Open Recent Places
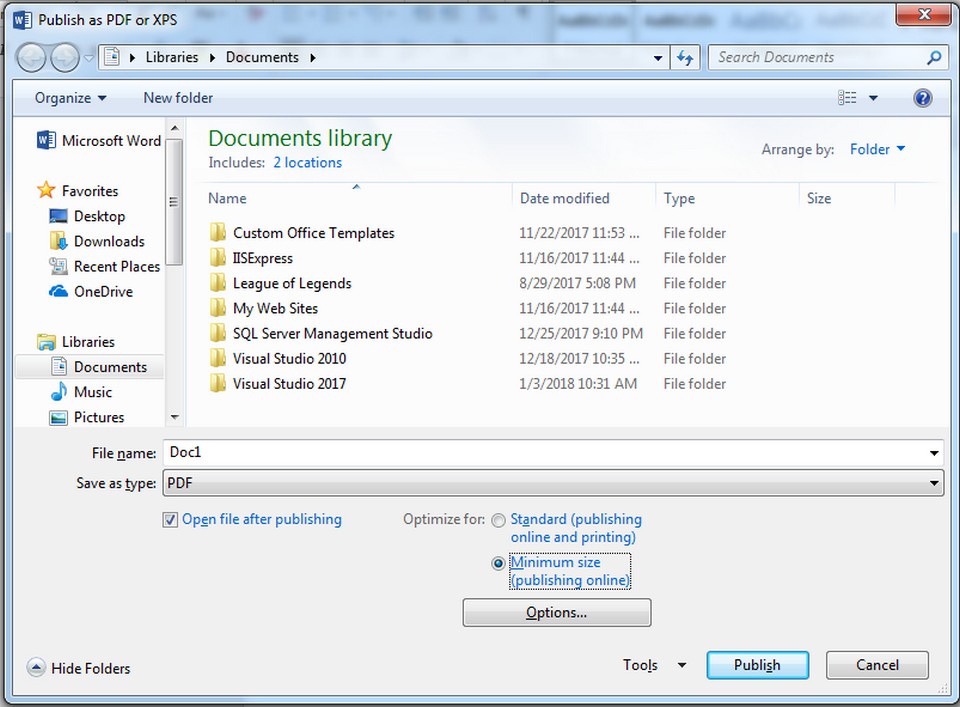 (111, 266)
